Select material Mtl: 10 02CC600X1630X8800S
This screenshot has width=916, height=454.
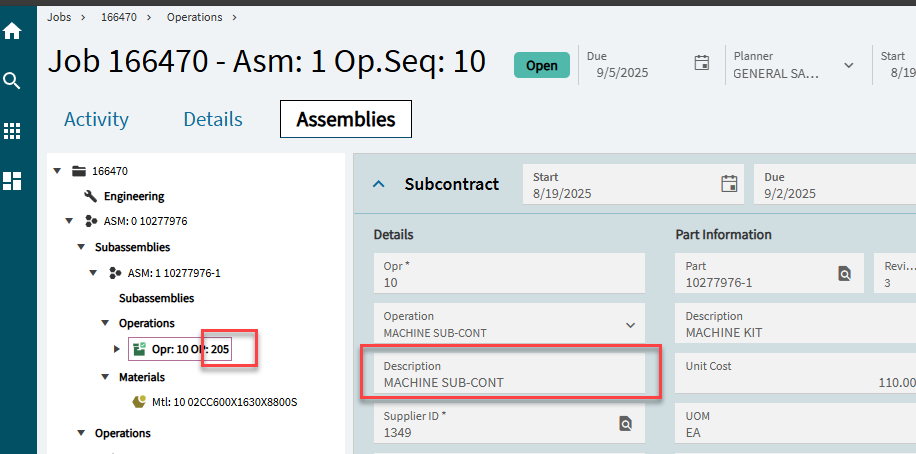point(215,402)
